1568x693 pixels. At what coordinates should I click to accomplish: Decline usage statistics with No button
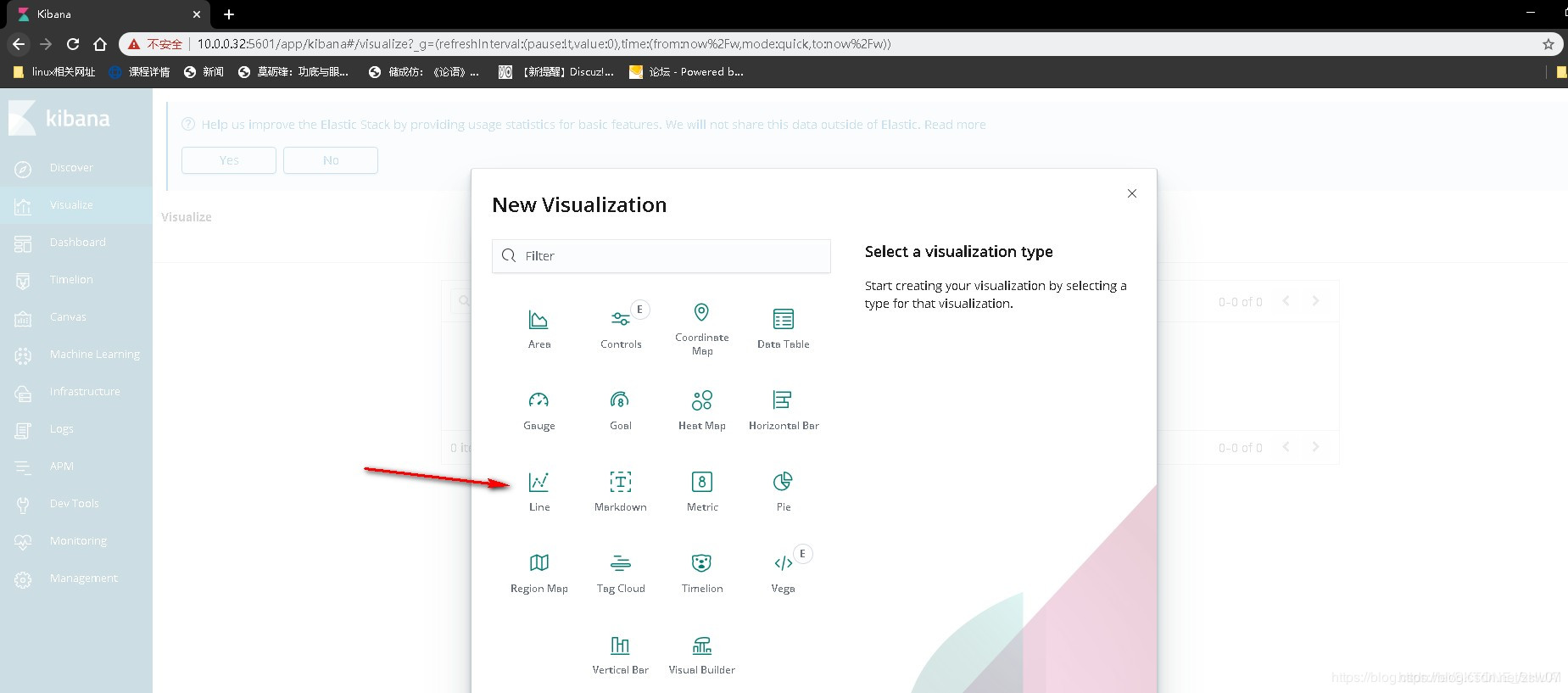(331, 160)
